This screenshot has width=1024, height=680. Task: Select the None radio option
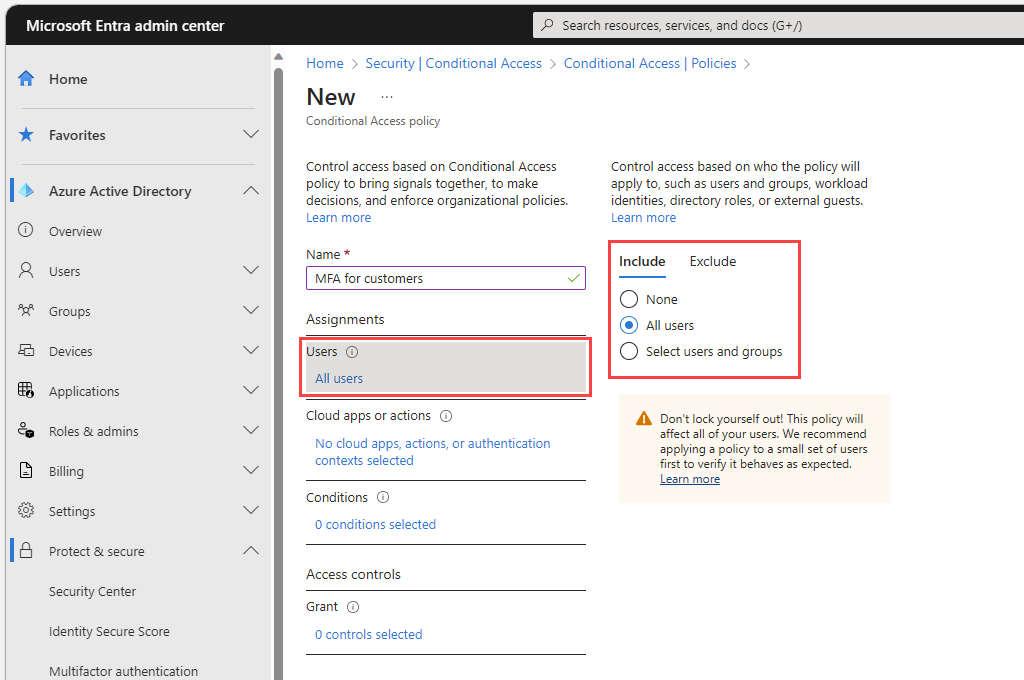629,299
